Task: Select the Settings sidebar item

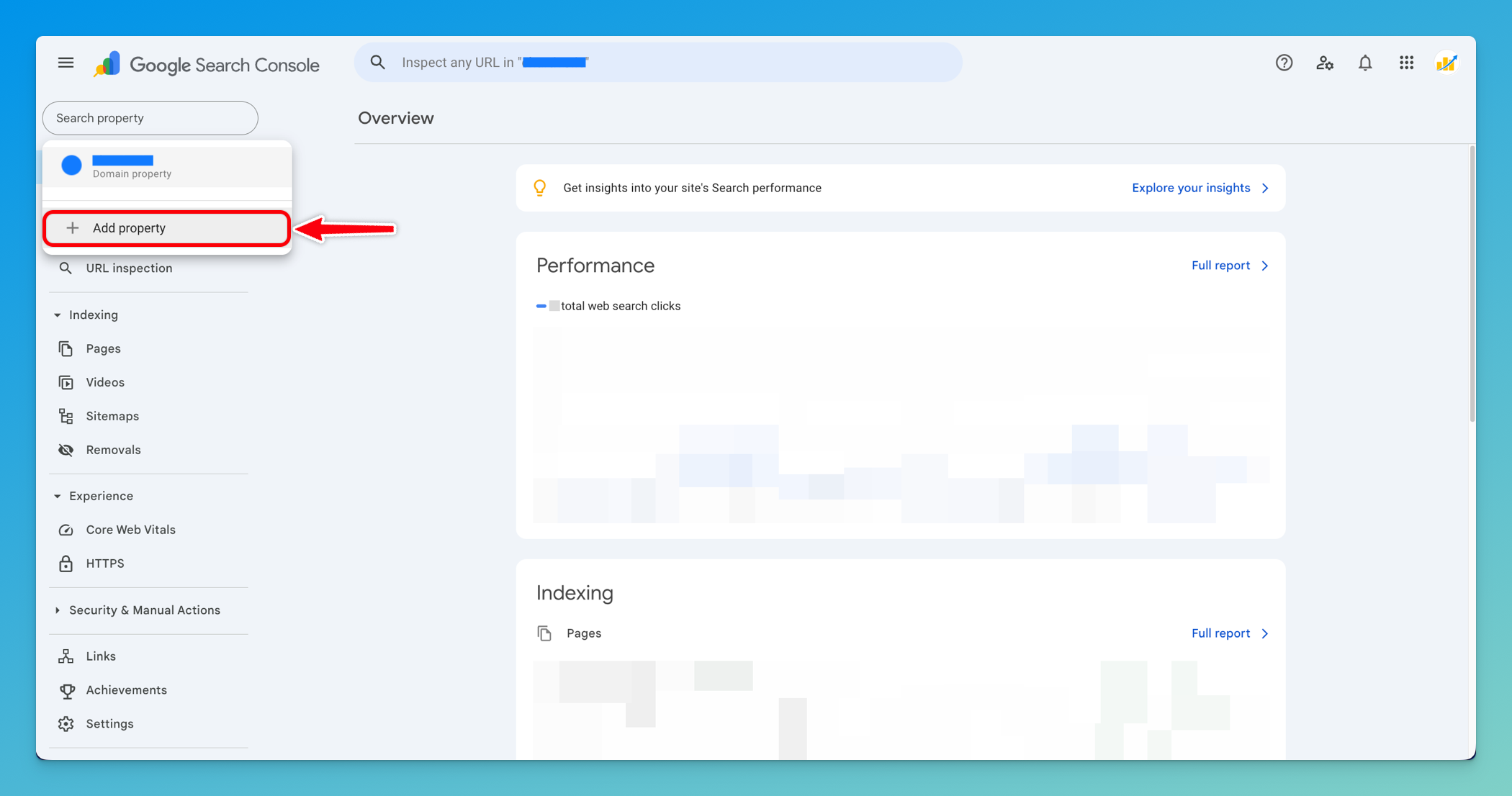Action: (109, 724)
